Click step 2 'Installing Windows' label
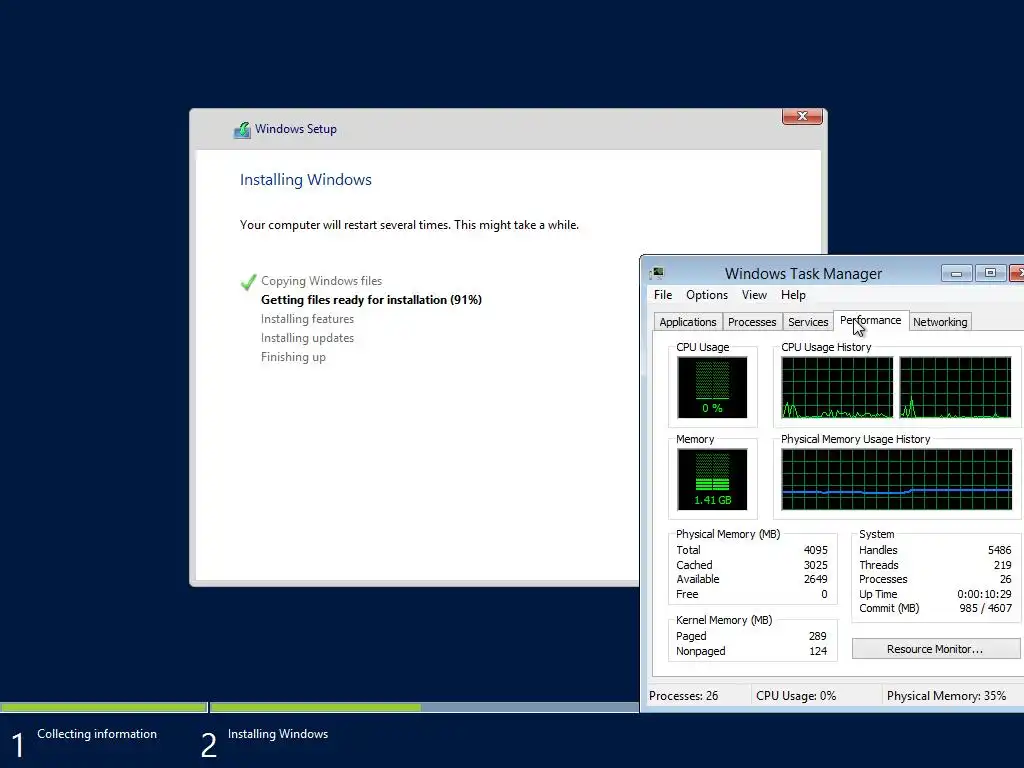 pos(278,733)
